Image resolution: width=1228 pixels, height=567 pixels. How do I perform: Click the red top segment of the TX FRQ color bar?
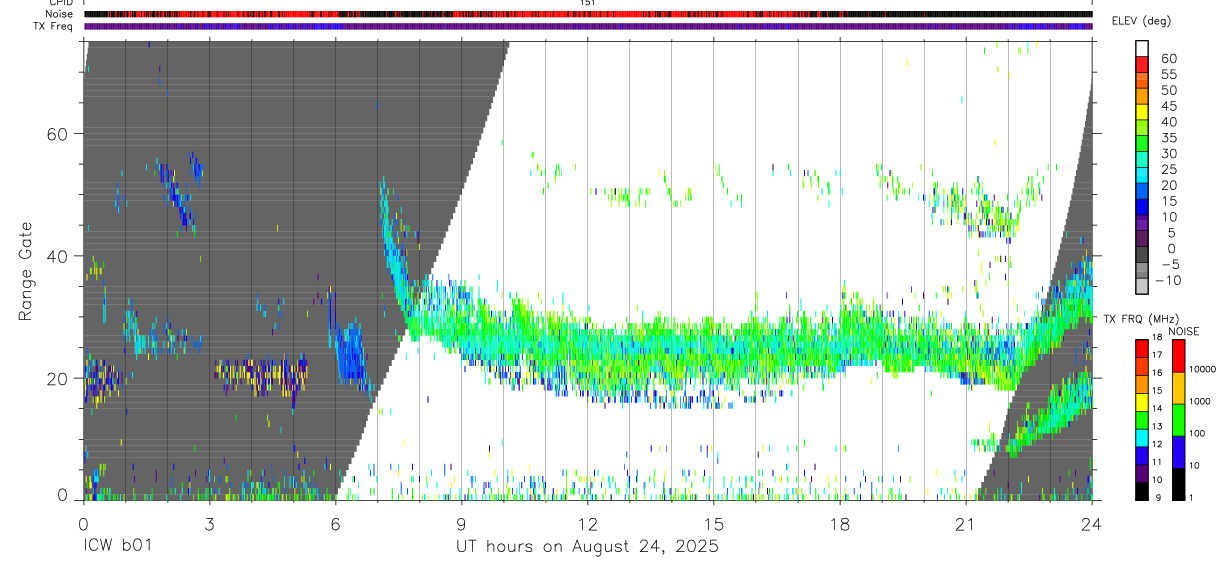(x=1142, y=347)
